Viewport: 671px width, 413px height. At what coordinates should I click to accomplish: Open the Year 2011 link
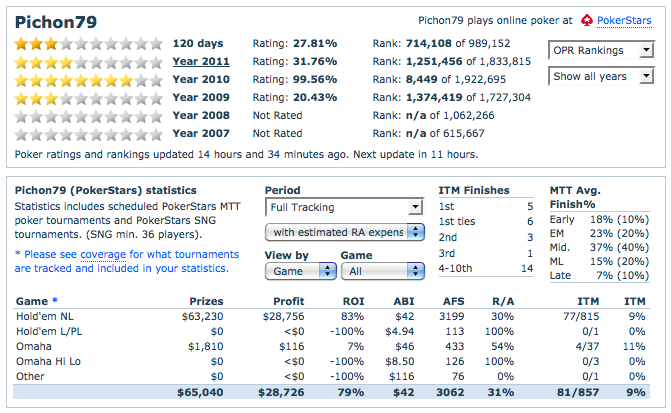click(201, 61)
